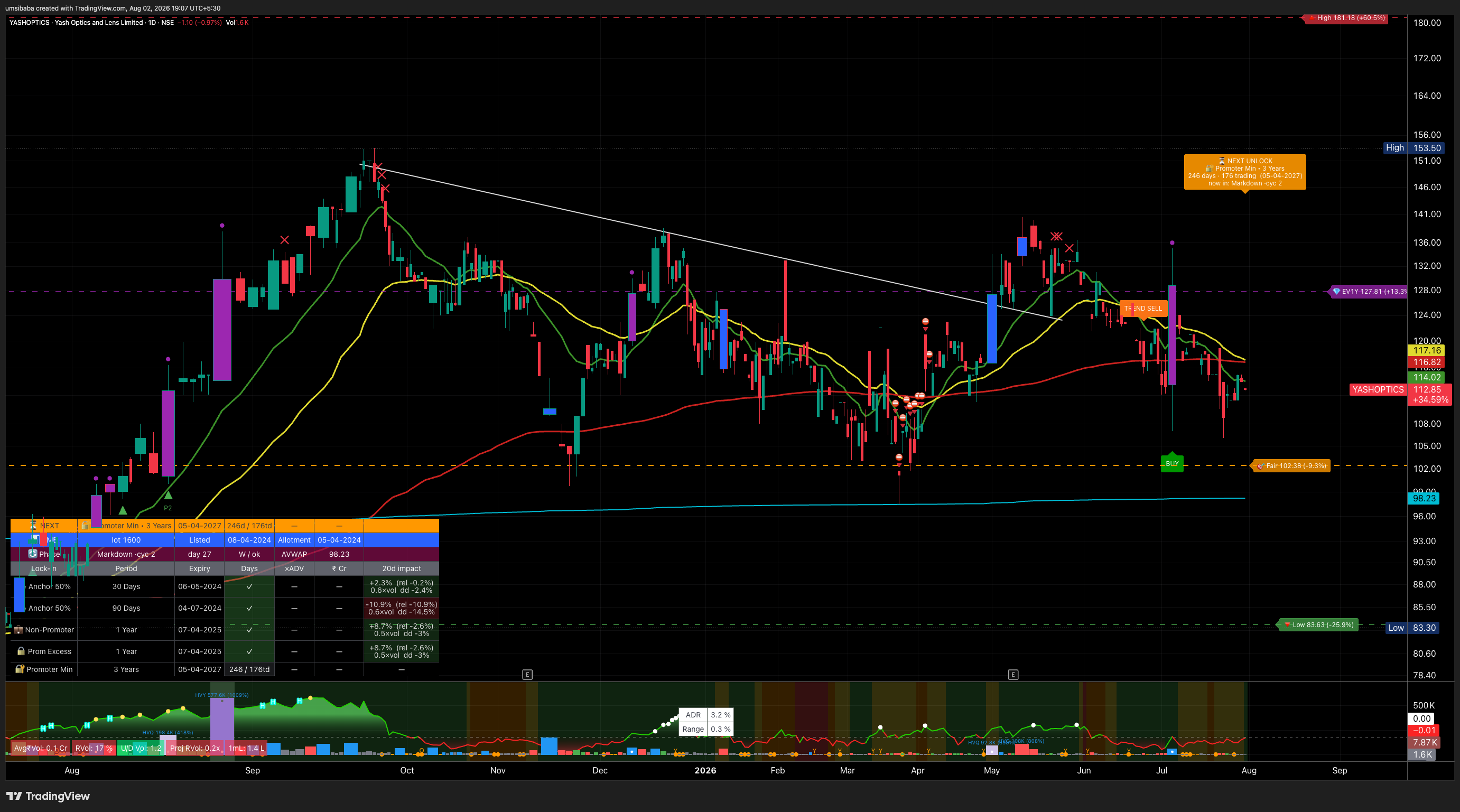Open the earnings E marker in May
Viewport: 1460px width, 812px height.
pyautogui.click(x=1013, y=674)
